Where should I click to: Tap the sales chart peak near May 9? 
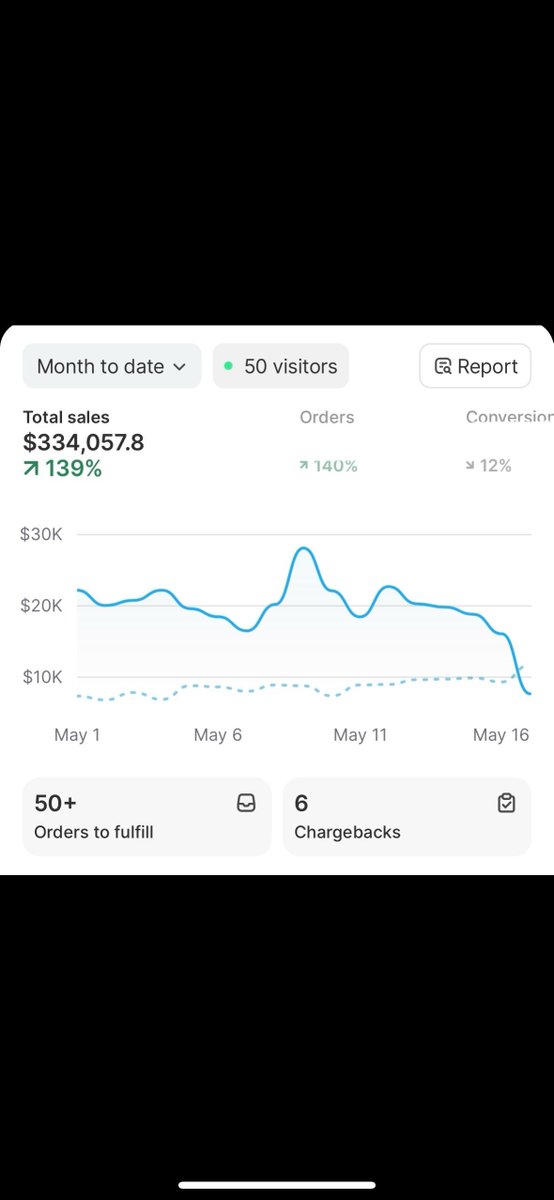pos(304,549)
